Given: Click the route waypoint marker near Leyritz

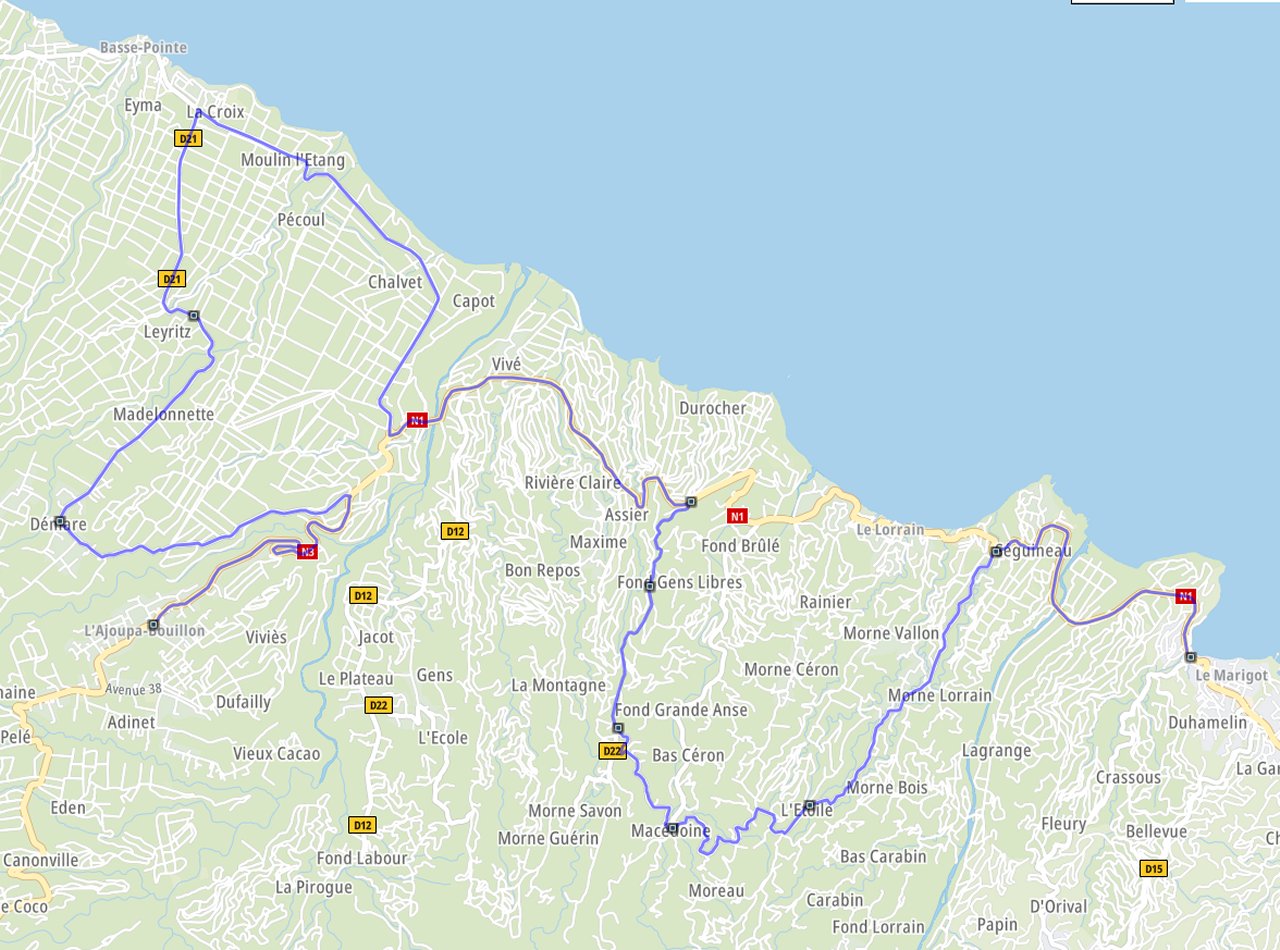Looking at the screenshot, I should tap(194, 315).
